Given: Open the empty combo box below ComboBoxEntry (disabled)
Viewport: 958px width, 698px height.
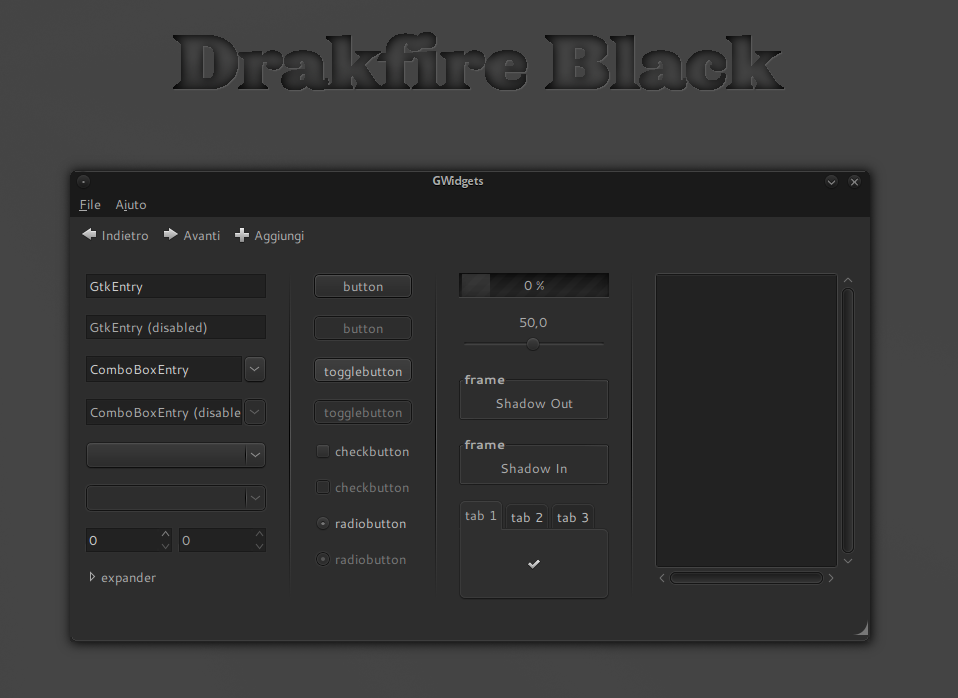Looking at the screenshot, I should point(176,455).
